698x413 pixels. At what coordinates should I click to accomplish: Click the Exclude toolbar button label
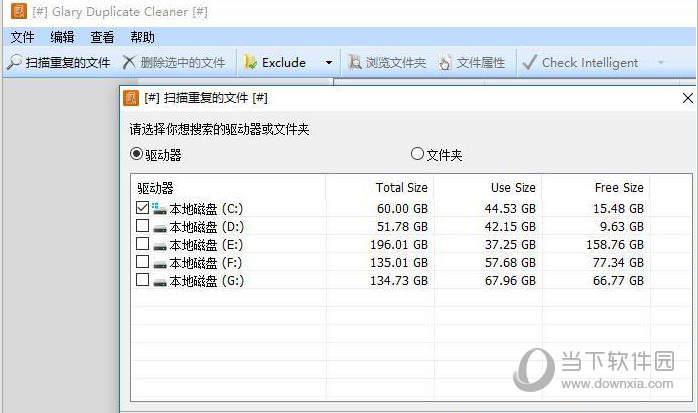click(x=284, y=62)
